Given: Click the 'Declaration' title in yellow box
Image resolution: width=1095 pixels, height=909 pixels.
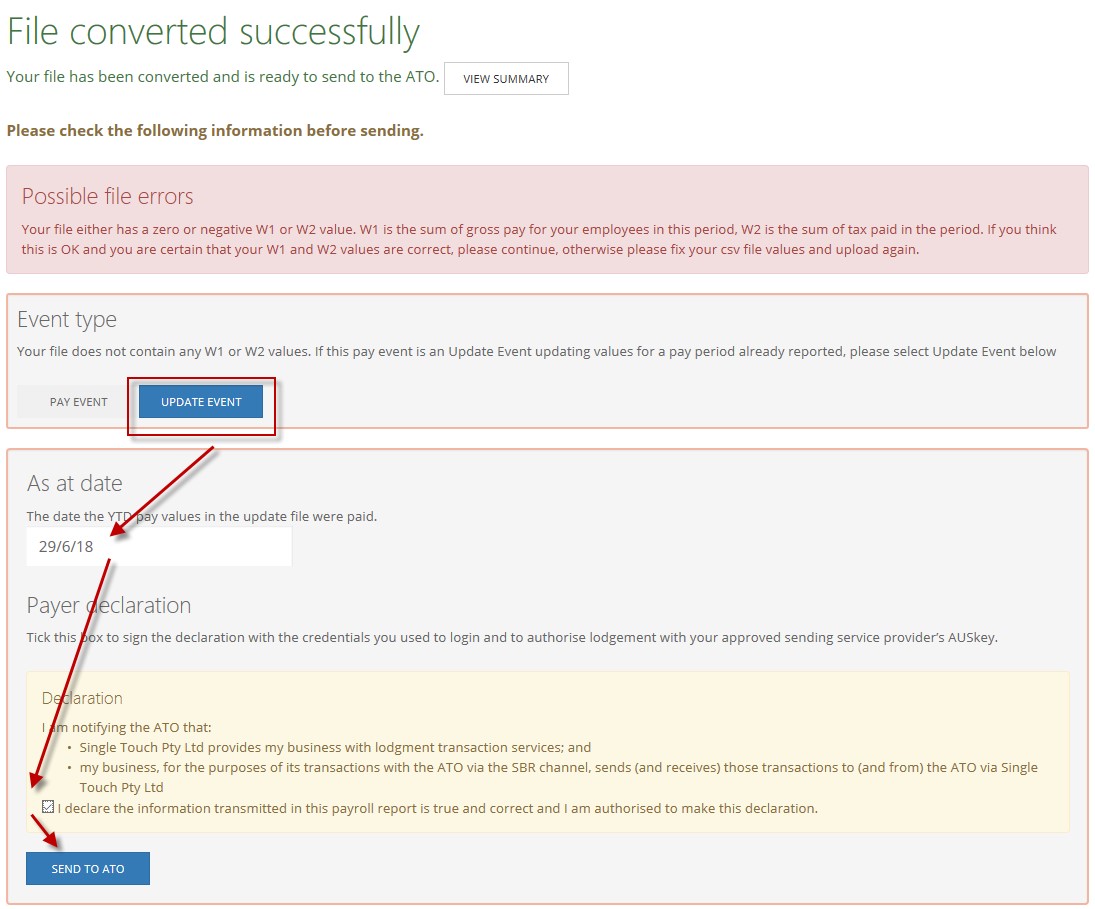Looking at the screenshot, I should pyautogui.click(x=82, y=698).
